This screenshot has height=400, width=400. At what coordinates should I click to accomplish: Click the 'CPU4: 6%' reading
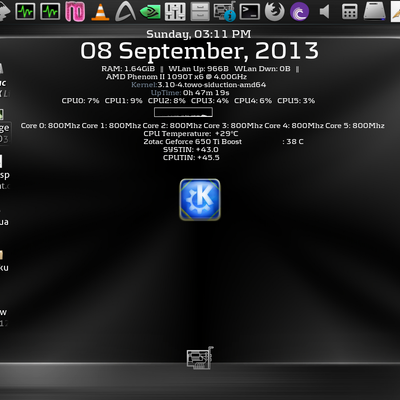click(x=253, y=101)
